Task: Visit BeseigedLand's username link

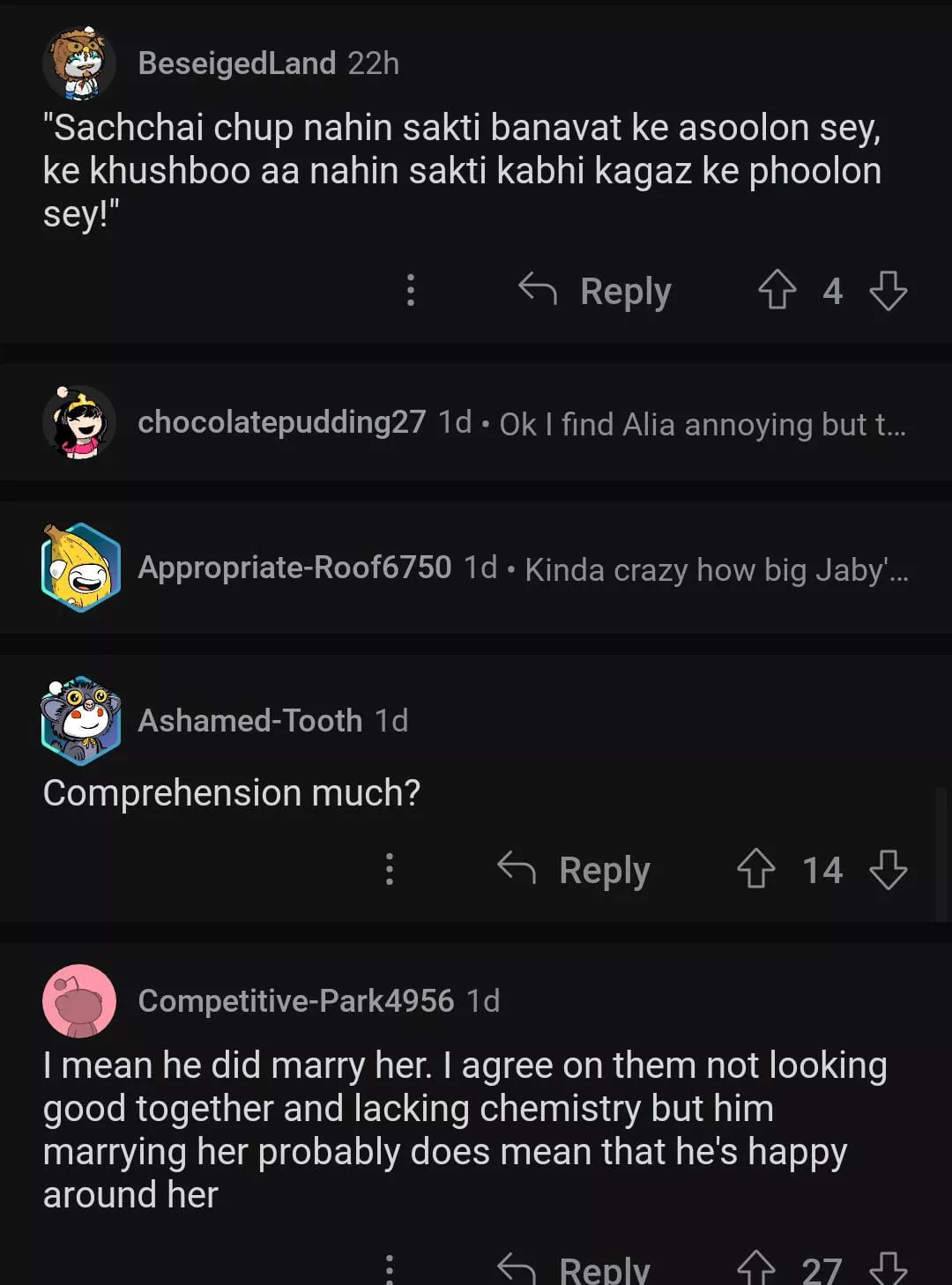Action: tap(236, 63)
